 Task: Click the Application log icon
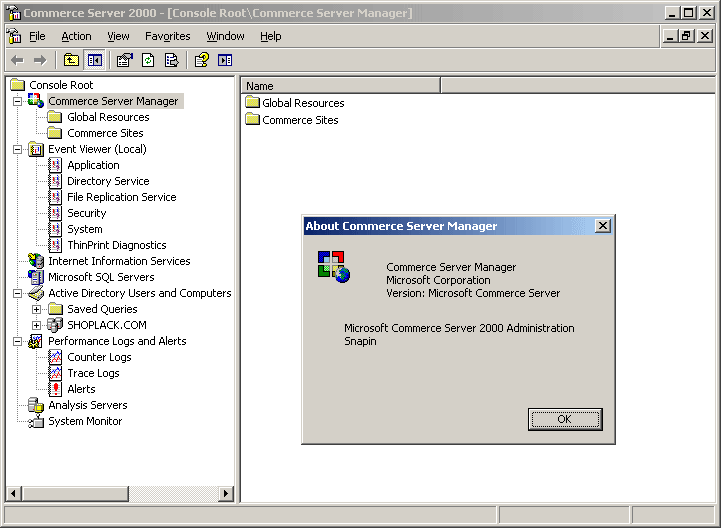[x=55, y=165]
